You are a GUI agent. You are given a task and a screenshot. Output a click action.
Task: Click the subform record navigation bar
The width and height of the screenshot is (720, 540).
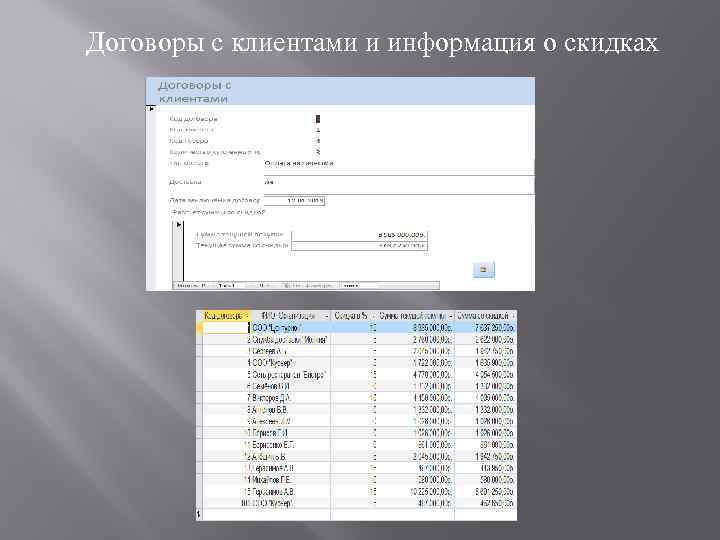pos(306,286)
